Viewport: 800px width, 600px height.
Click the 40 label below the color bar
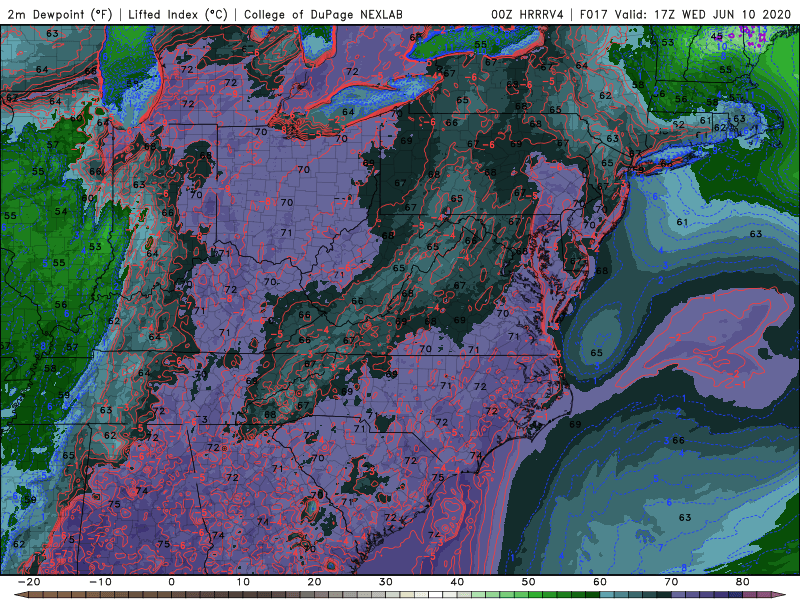(x=457, y=582)
